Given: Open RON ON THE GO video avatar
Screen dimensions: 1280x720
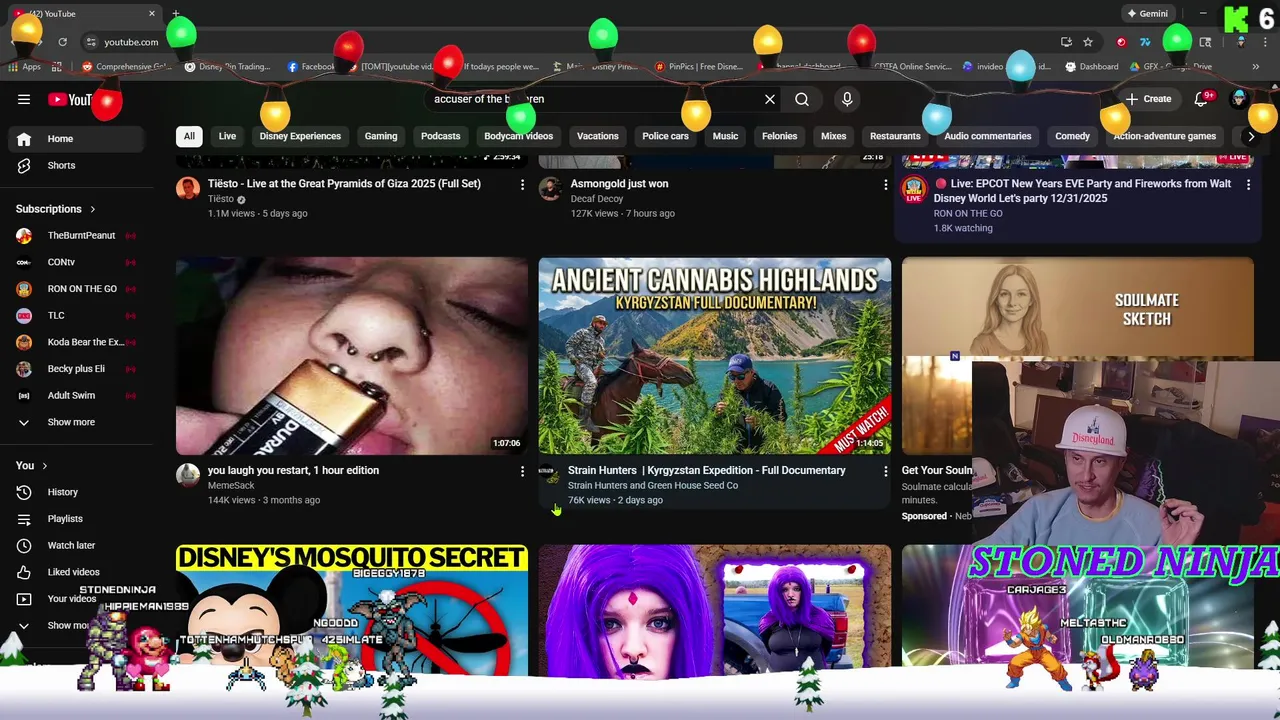Looking at the screenshot, I should click(914, 189).
